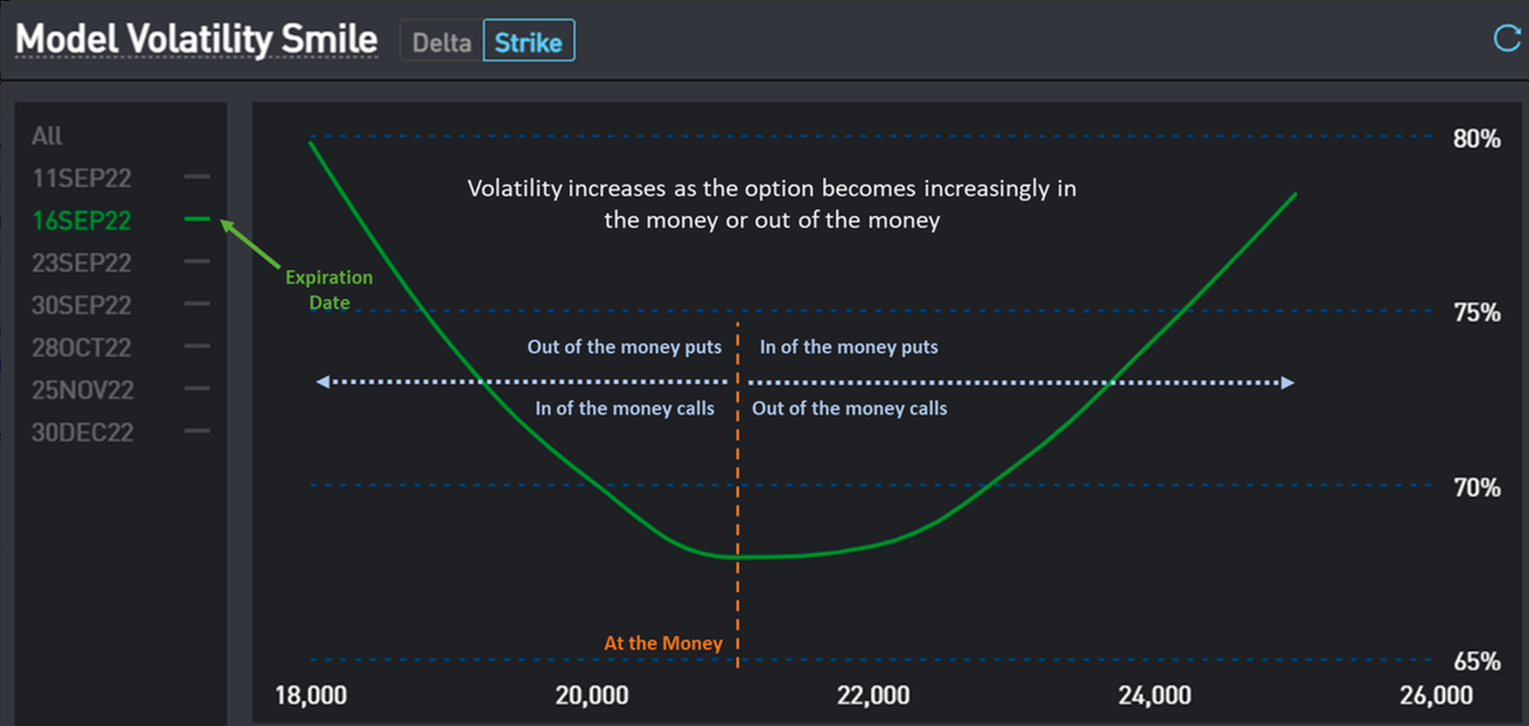Select the 23SEP22 expiration date

[x=81, y=263]
